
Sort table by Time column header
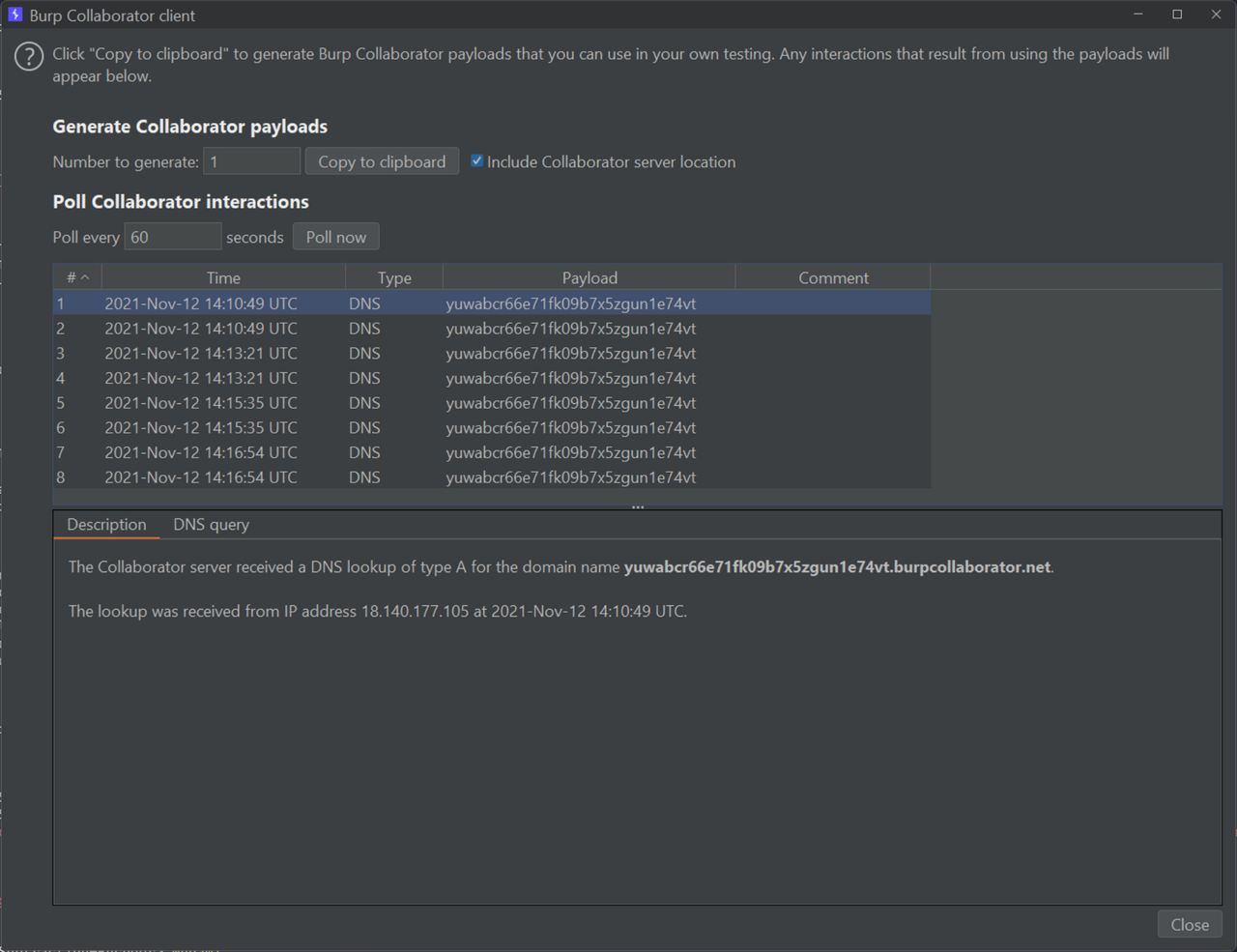pos(223,277)
